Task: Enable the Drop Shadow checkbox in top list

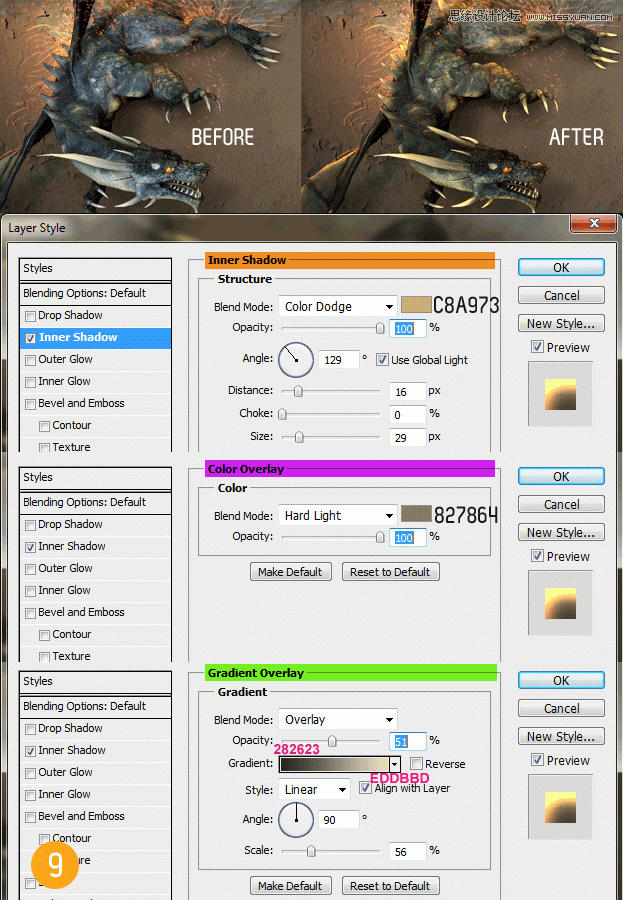Action: coord(31,316)
